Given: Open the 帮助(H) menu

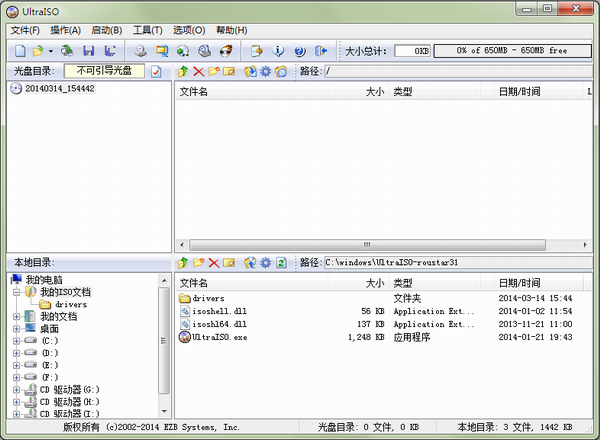Looking at the screenshot, I should [x=232, y=30].
